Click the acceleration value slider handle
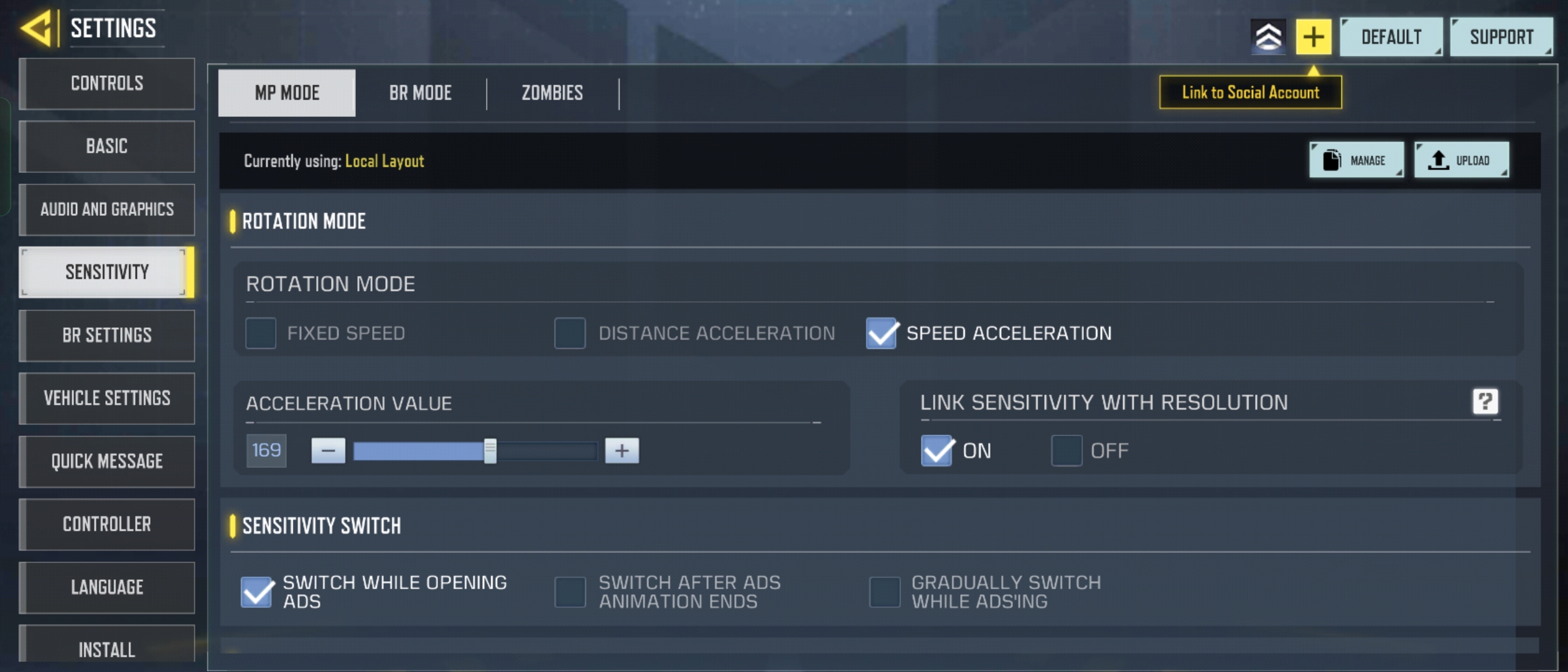This screenshot has height=672, width=1568. coord(490,450)
